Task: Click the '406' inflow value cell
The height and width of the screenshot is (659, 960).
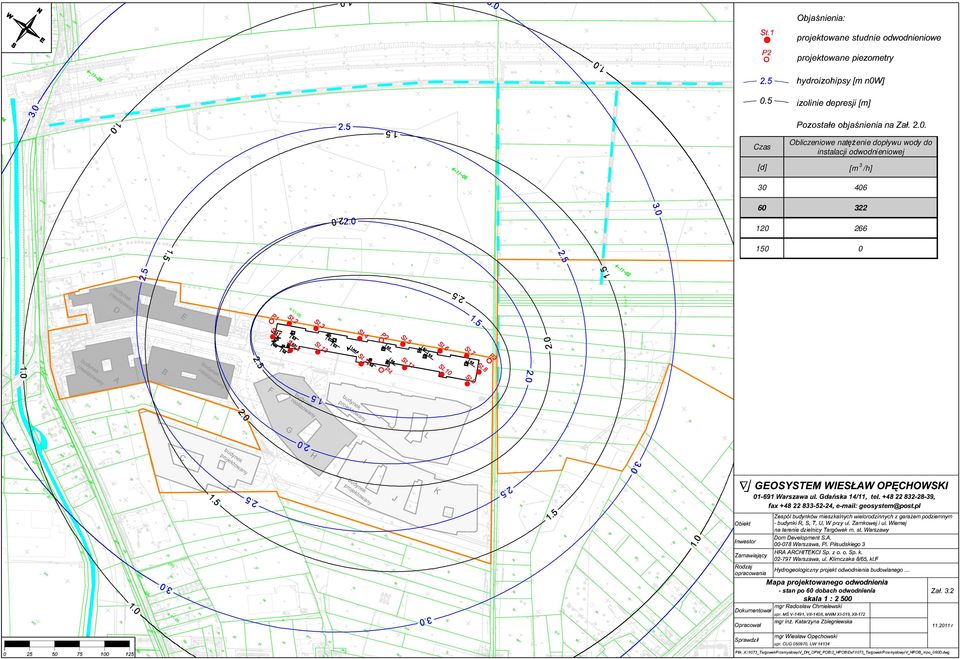Action: 860,187
